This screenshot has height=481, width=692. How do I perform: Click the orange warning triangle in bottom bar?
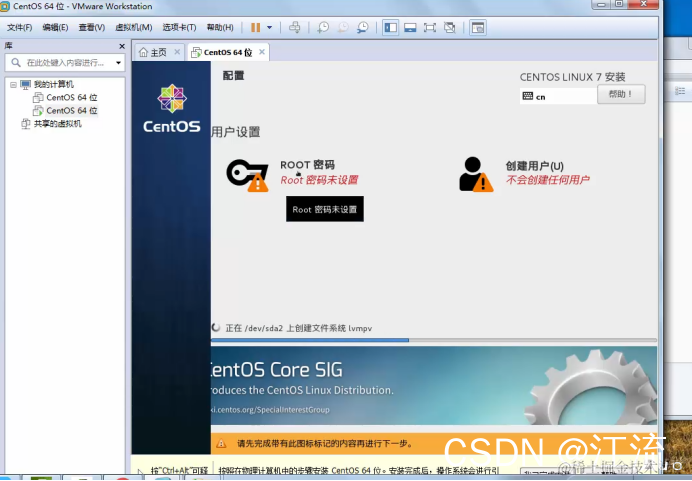click(221, 443)
